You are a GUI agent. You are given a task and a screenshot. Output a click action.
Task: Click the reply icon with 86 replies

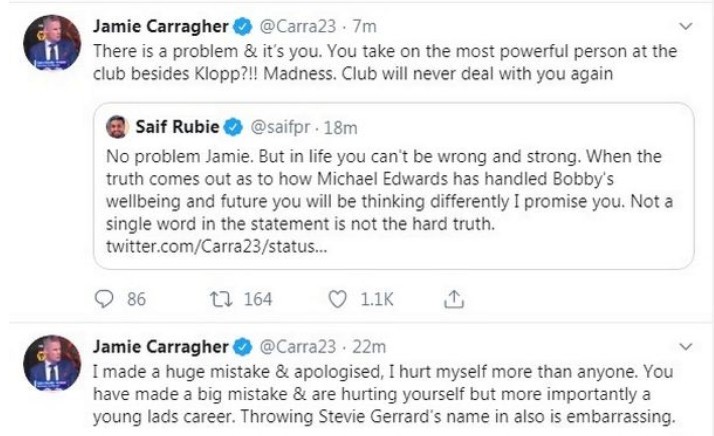106,299
